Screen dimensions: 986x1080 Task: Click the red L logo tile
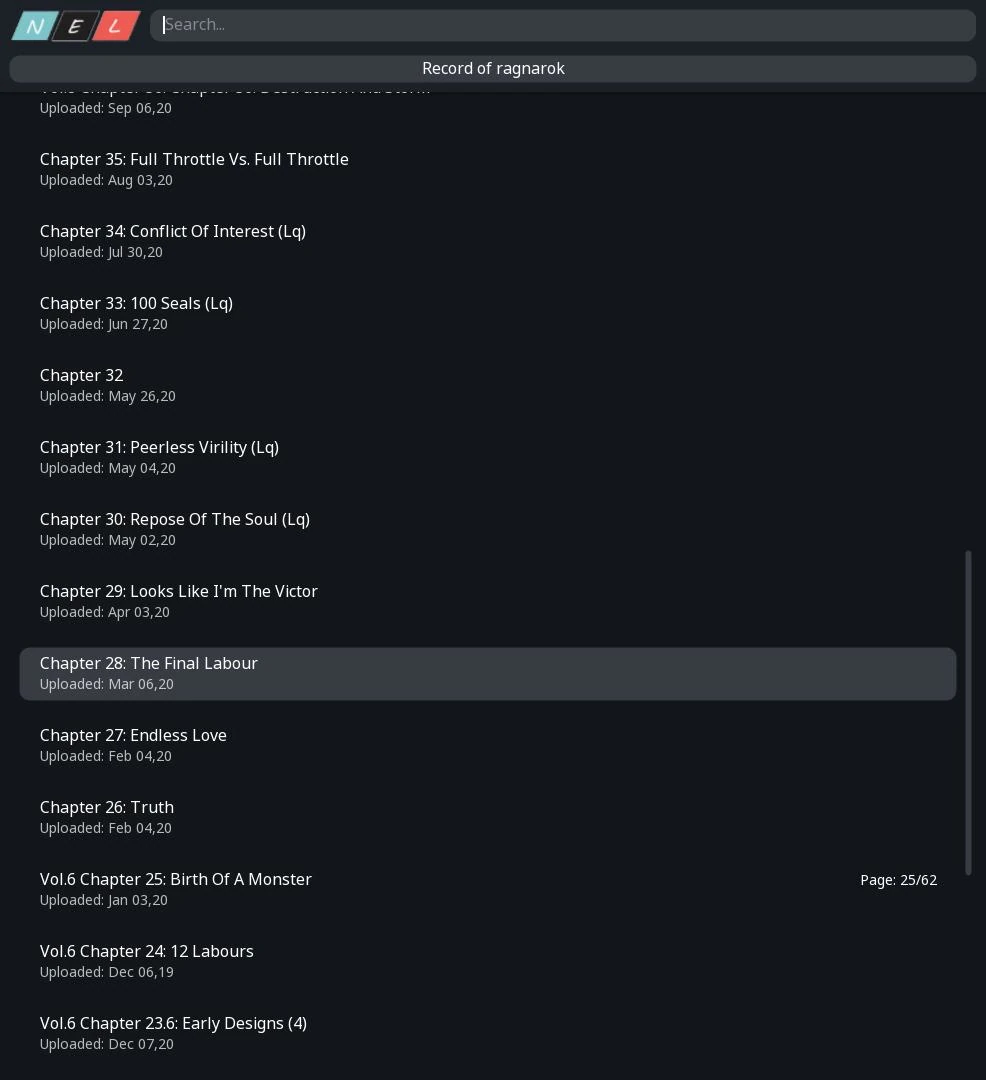[115, 26]
